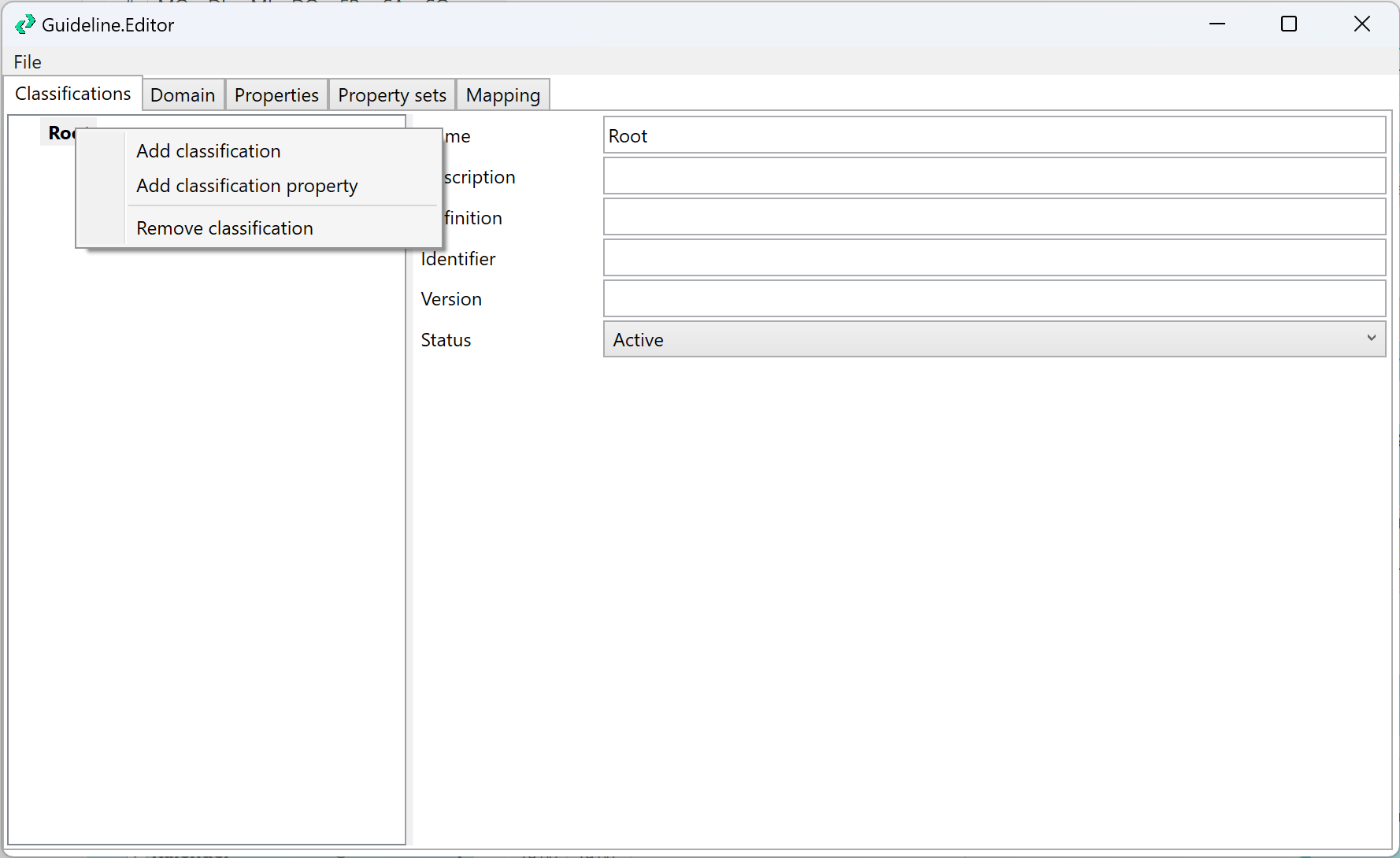
Task: Choose Add classification from context menu
Action: [x=209, y=151]
